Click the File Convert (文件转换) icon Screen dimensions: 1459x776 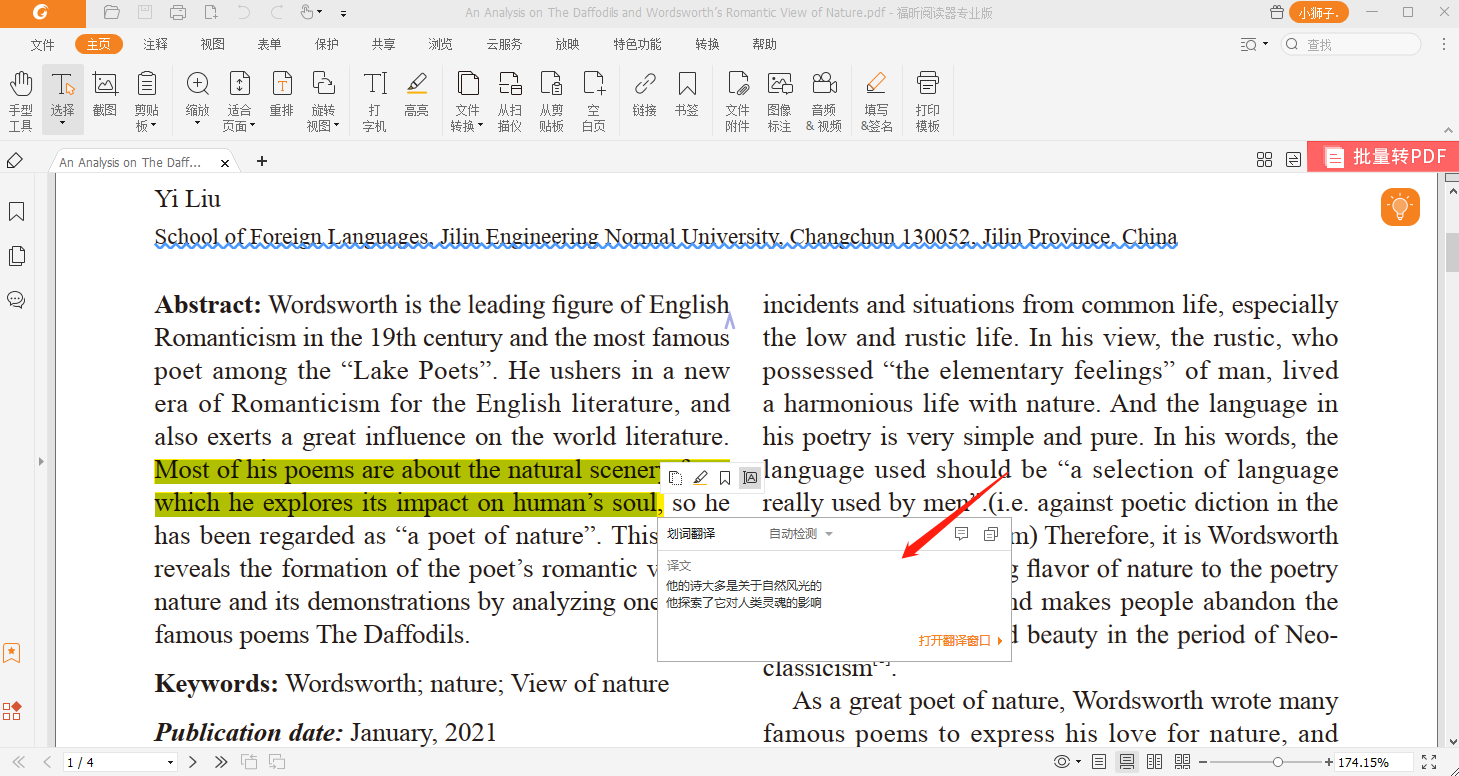(467, 84)
